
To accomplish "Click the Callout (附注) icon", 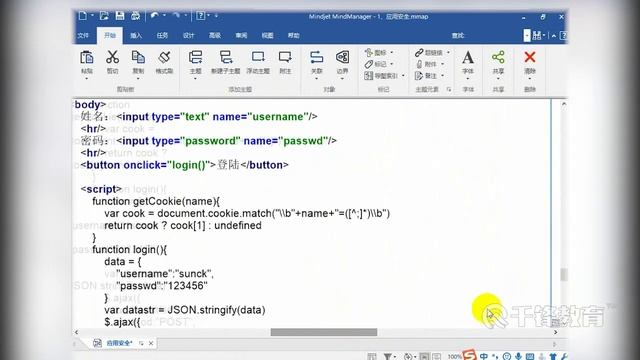I will pyautogui.click(x=285, y=58).
